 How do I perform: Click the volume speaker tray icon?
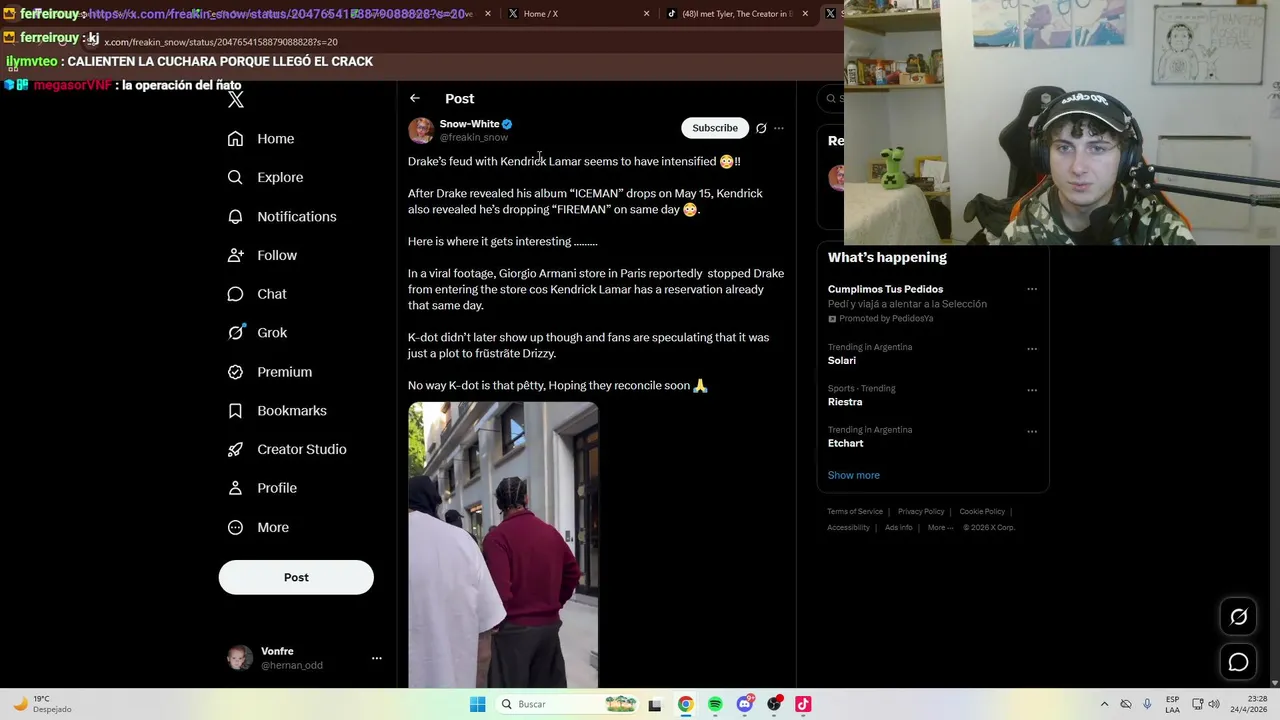[x=1215, y=704]
